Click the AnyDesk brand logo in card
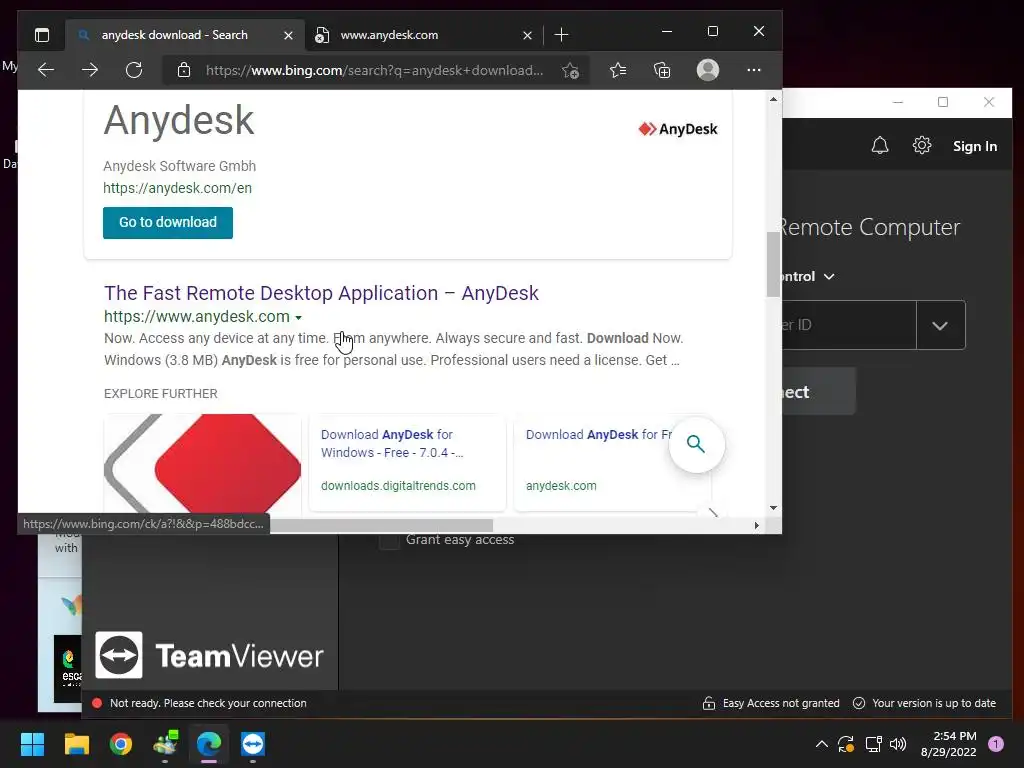Image resolution: width=1024 pixels, height=768 pixels. (x=678, y=129)
